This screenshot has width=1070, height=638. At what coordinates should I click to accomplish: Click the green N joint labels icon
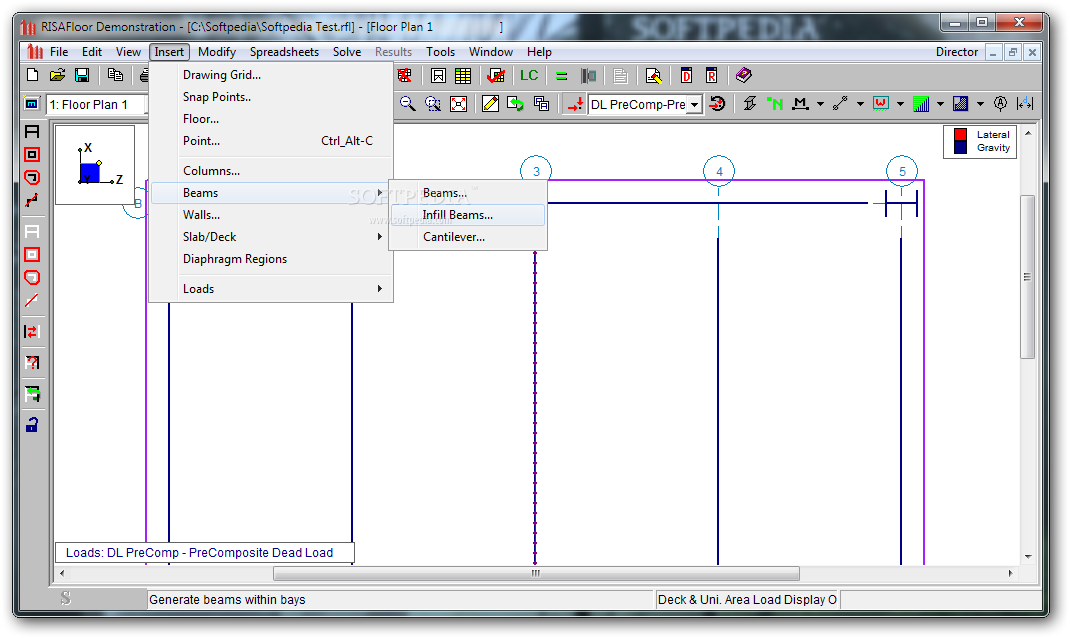tap(775, 104)
